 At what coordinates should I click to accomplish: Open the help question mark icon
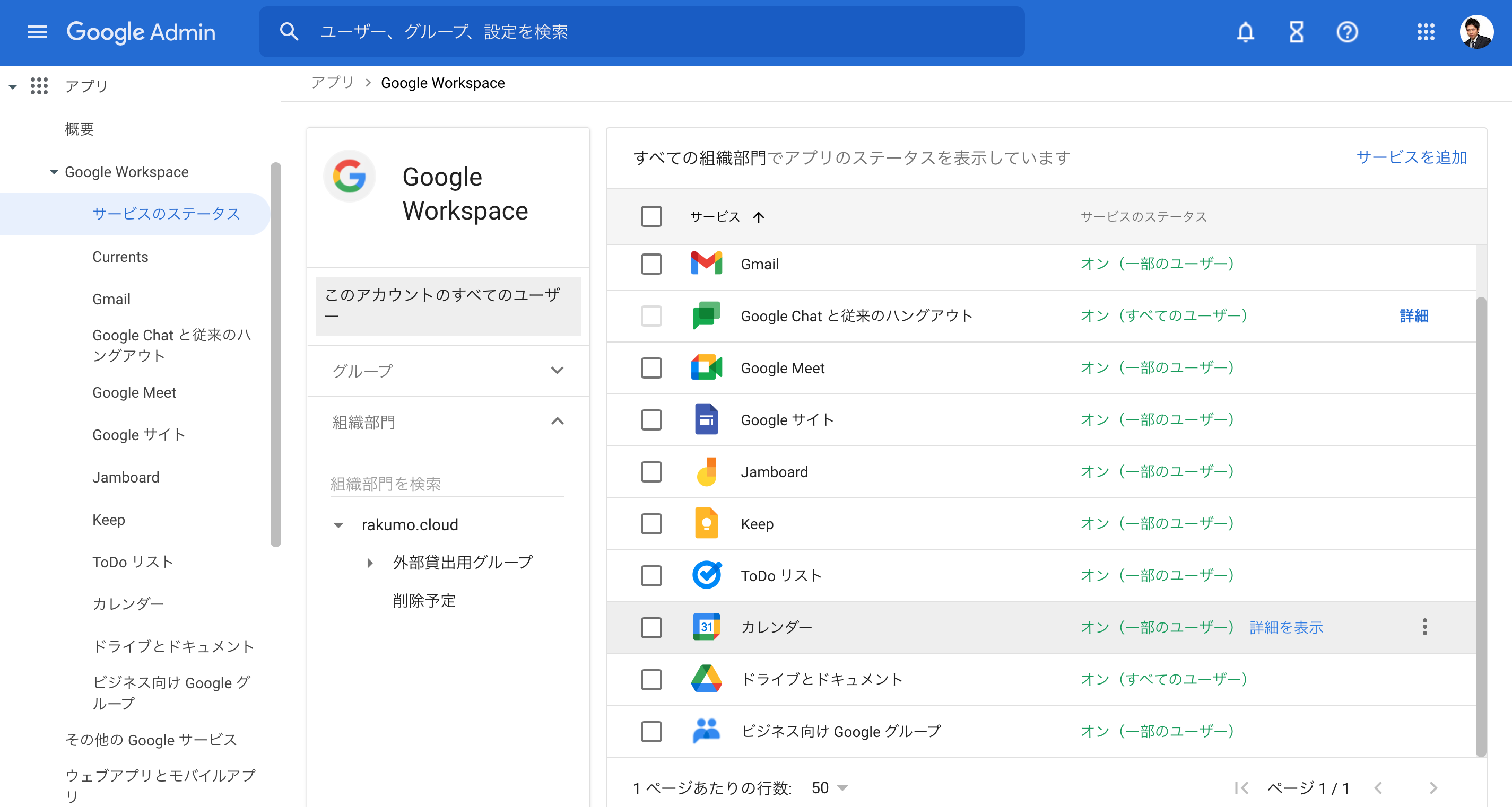(1347, 32)
